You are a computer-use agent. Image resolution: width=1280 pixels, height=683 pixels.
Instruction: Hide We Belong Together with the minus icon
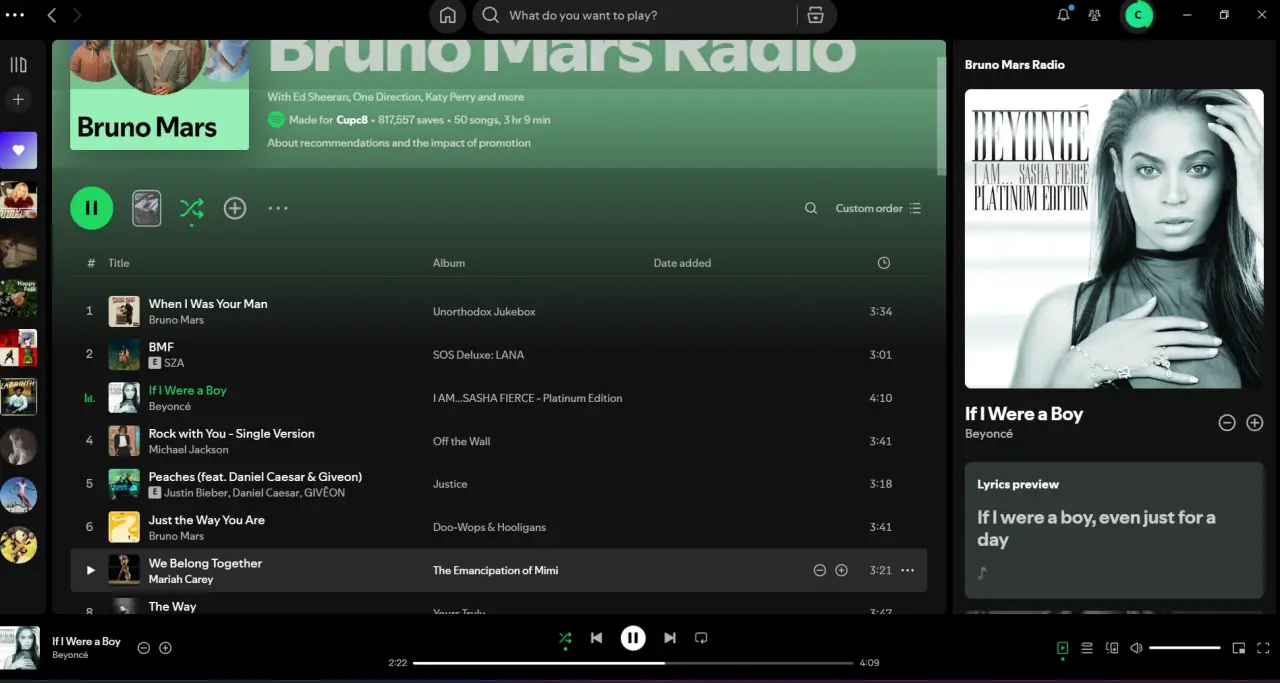point(820,570)
